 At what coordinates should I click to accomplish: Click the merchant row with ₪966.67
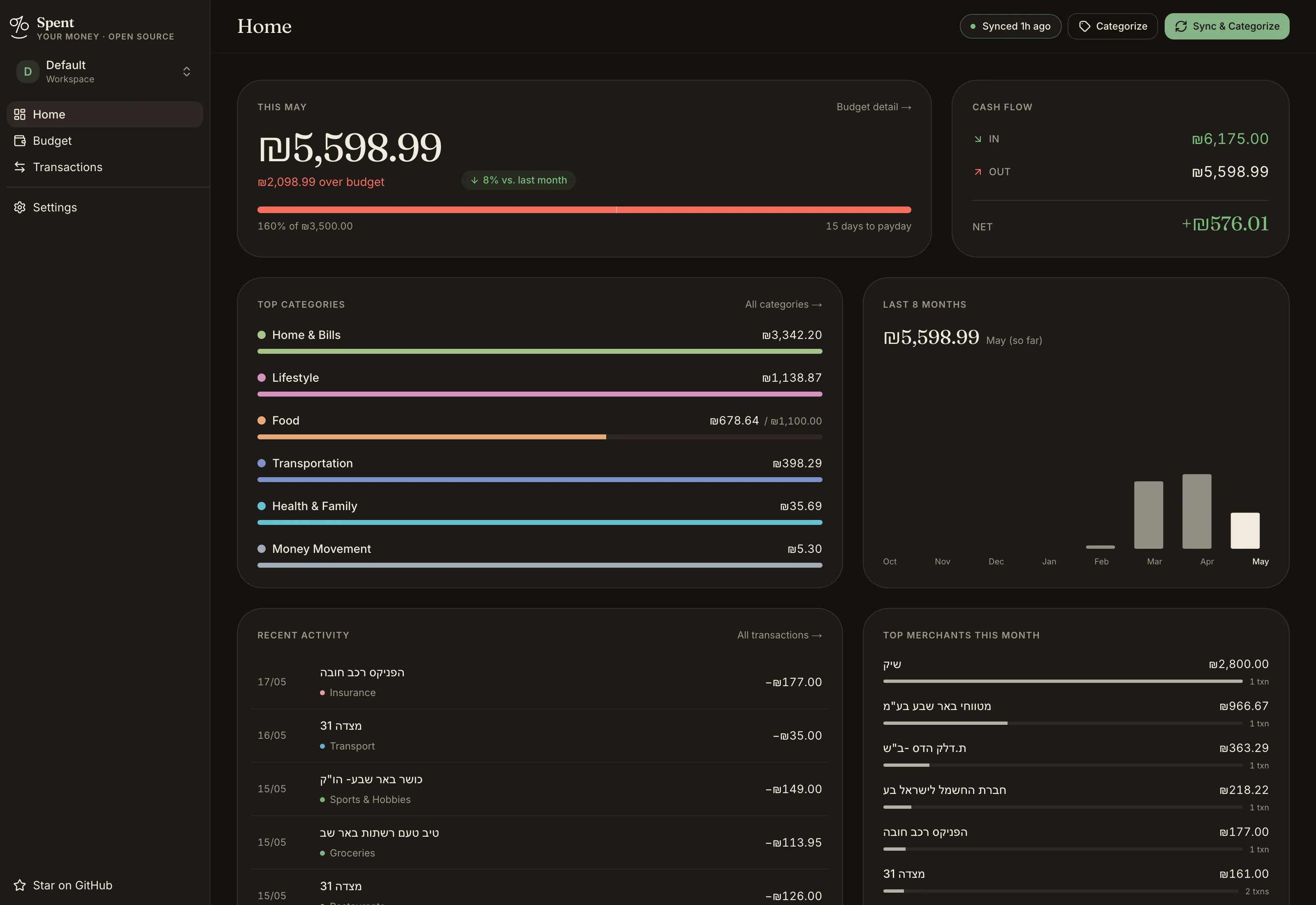click(1076, 714)
